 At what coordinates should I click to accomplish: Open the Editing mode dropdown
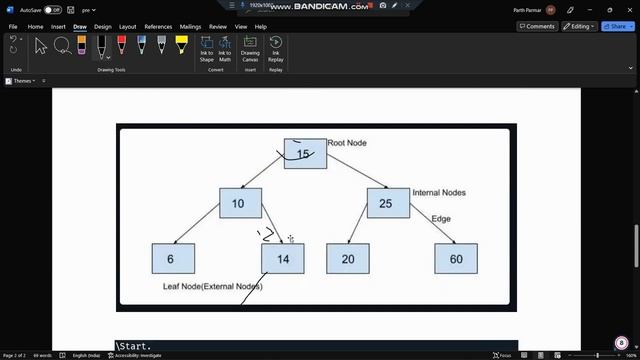pos(579,27)
